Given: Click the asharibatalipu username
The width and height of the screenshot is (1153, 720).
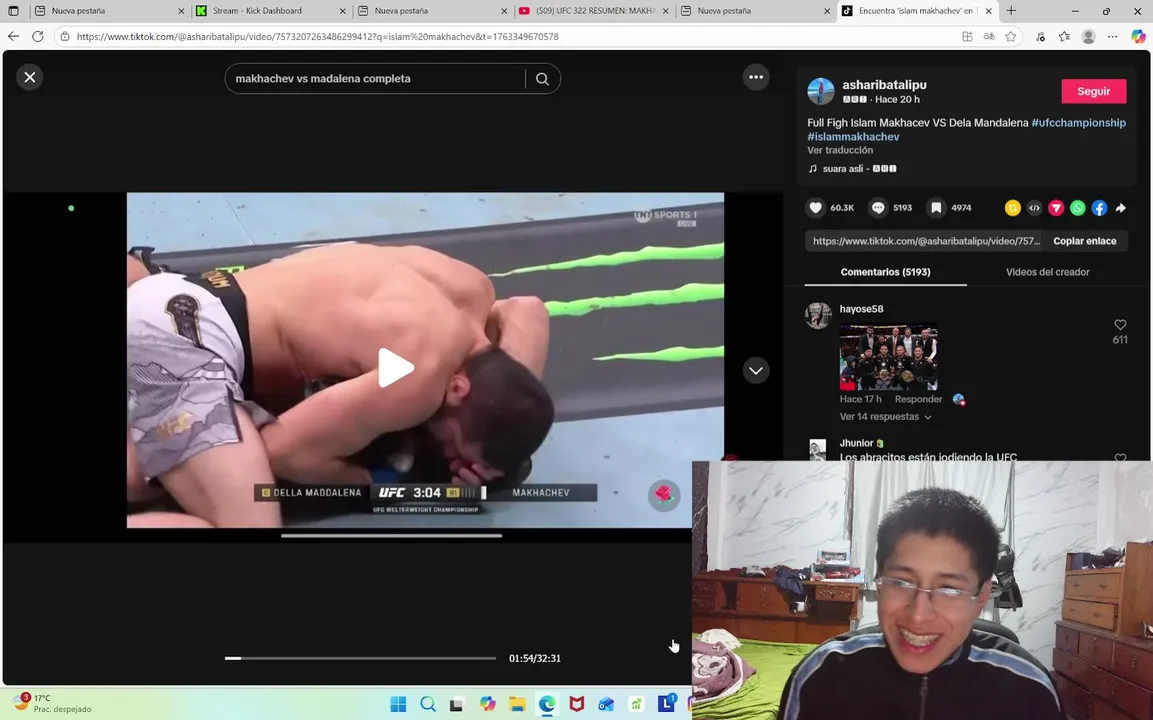Looking at the screenshot, I should [x=884, y=85].
